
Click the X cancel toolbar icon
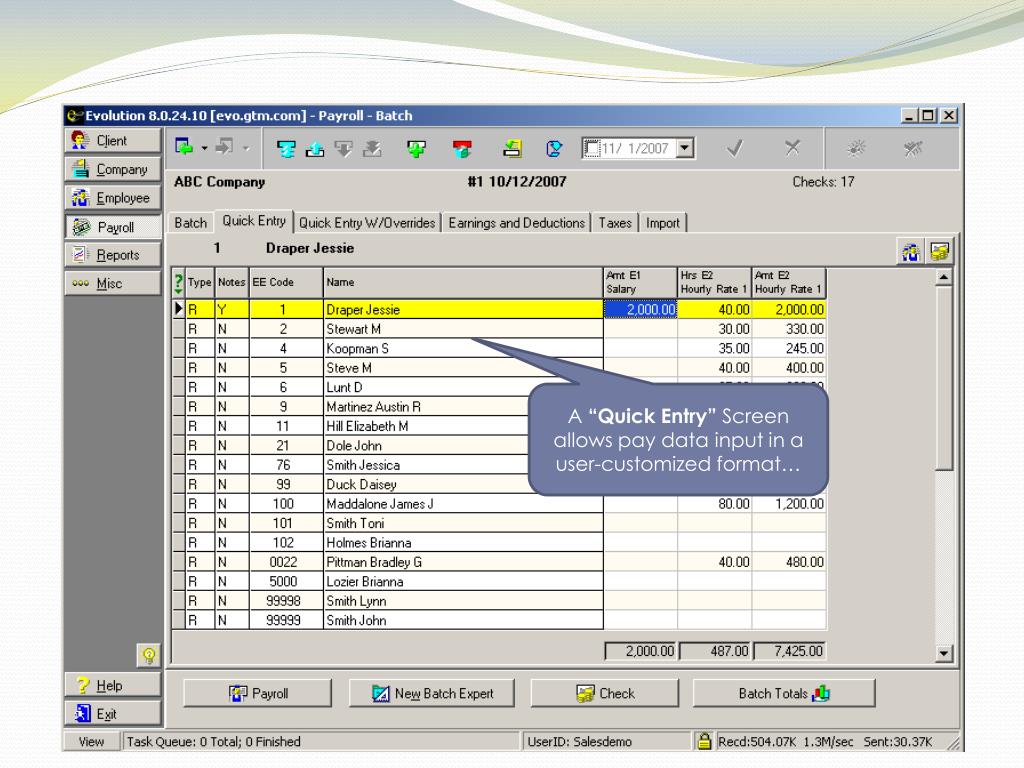tap(792, 148)
